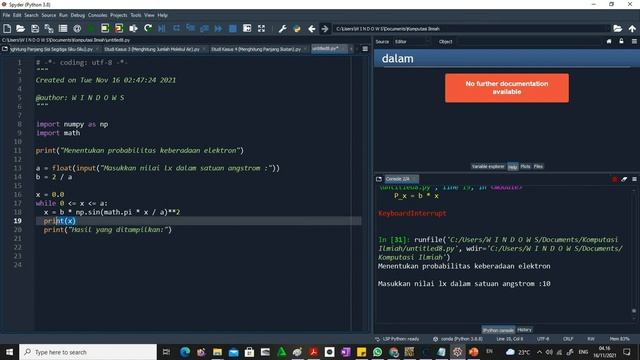640x360 pixels.
Task: Open a file via folder icon
Action: [x=20, y=29]
